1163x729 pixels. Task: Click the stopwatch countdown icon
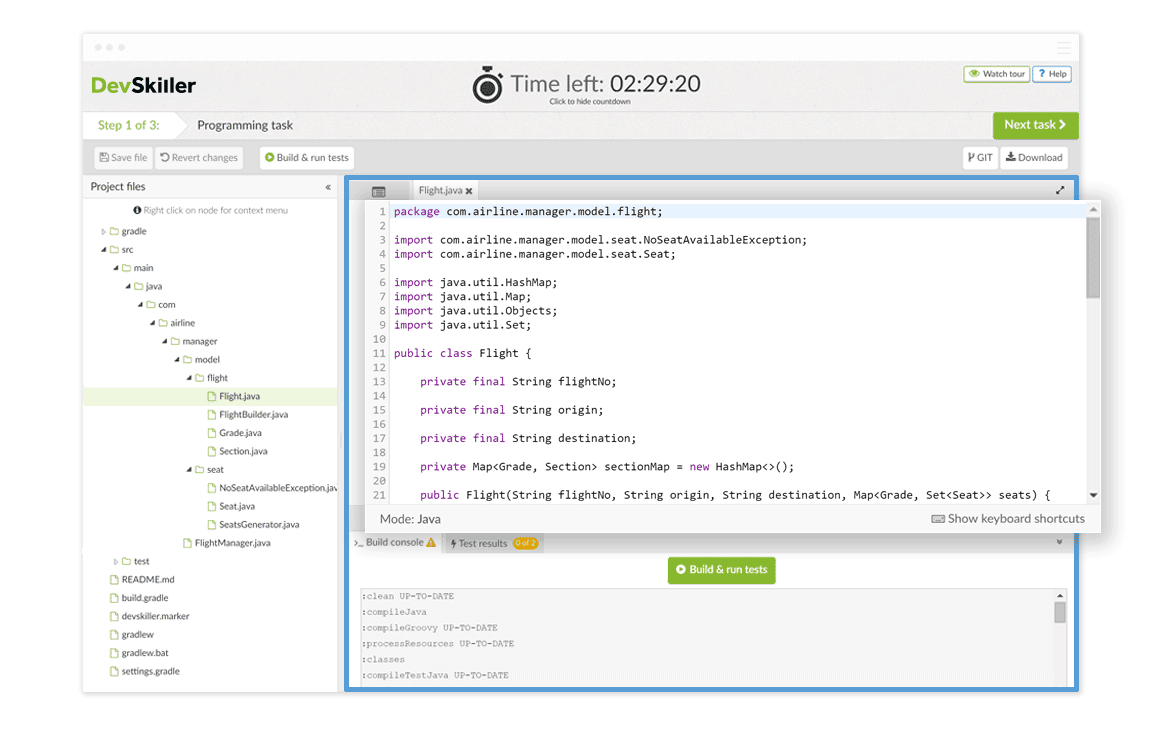click(x=487, y=85)
